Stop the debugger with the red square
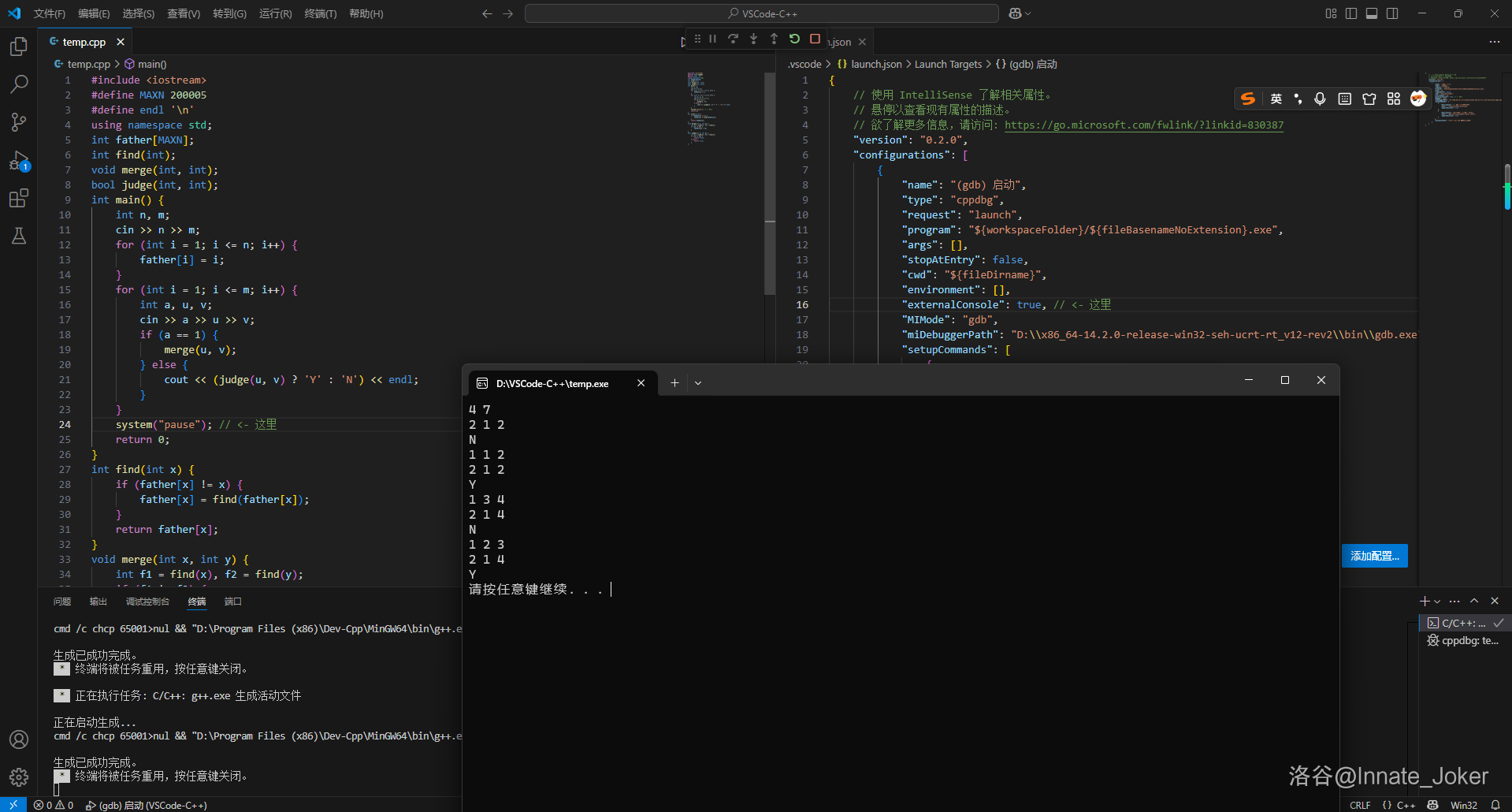This screenshot has width=1512, height=812. click(x=815, y=39)
